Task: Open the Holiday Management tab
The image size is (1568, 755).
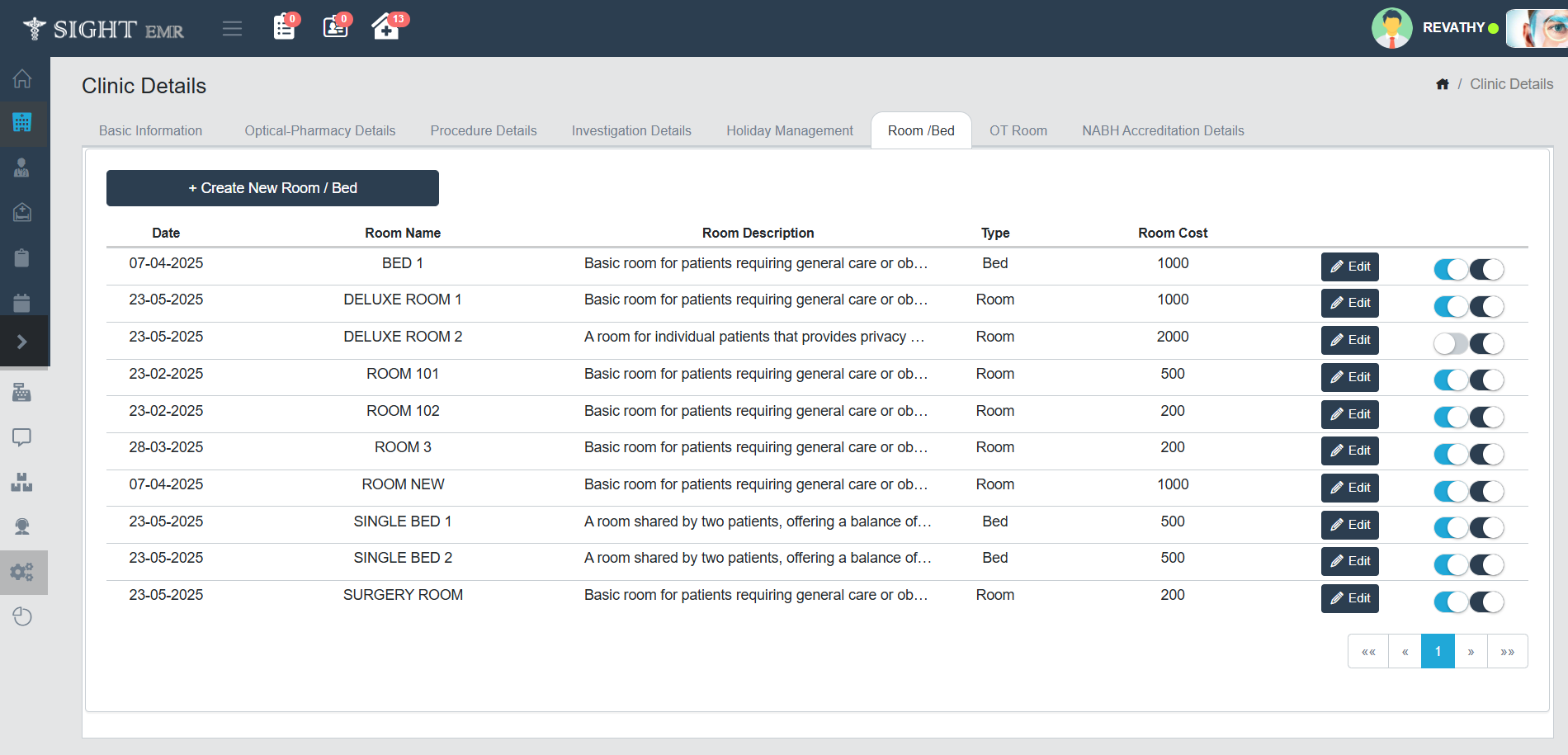Action: point(789,130)
